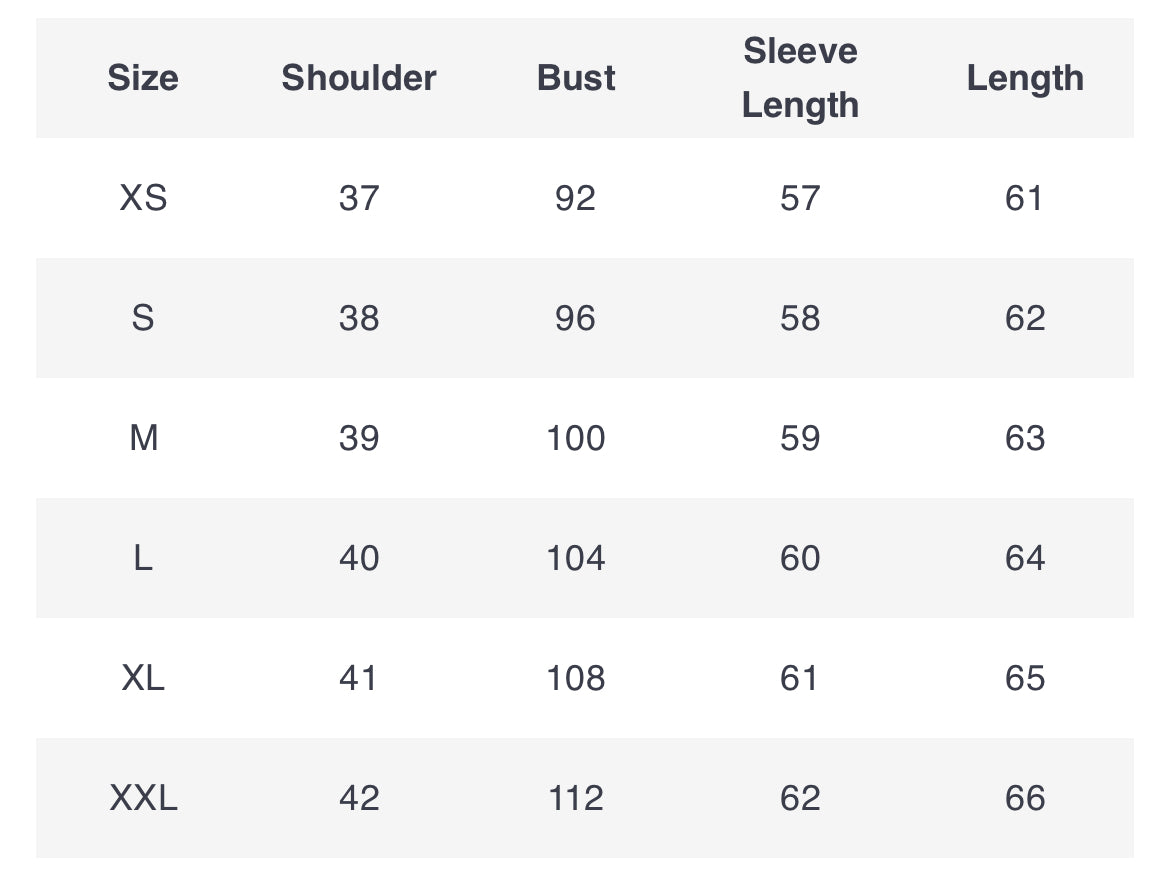Click the L size row label

tap(143, 558)
